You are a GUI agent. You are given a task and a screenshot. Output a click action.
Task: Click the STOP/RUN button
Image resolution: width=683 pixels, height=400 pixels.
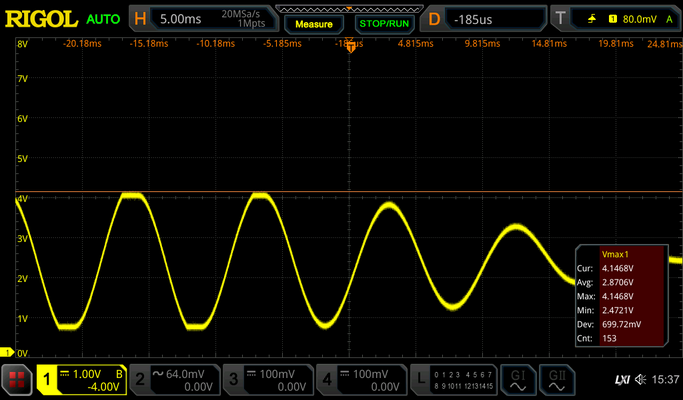[x=384, y=24]
